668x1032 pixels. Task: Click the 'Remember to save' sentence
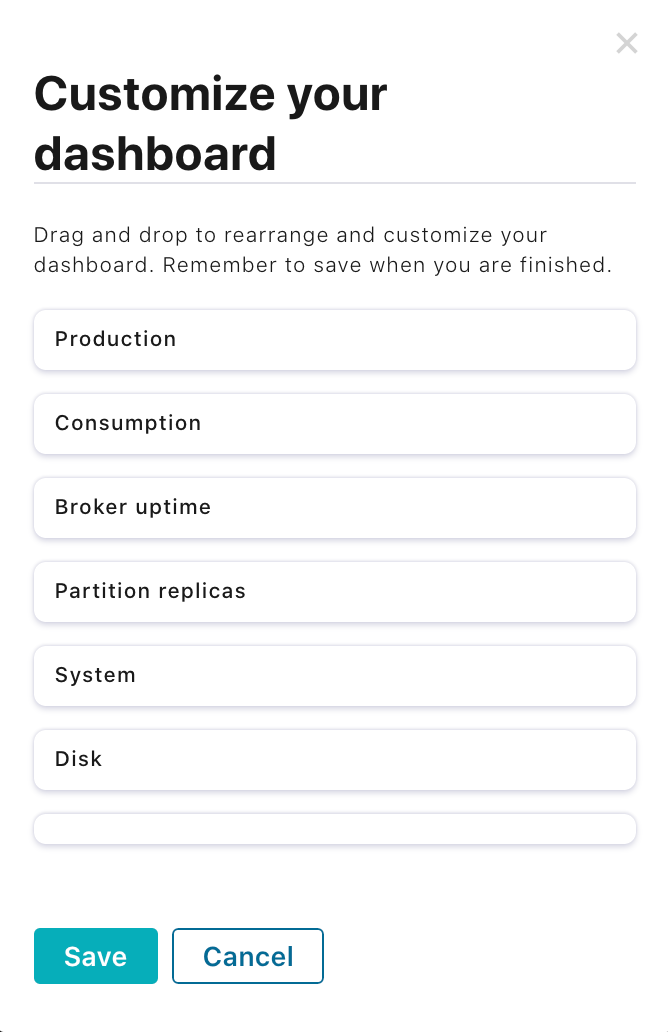385,266
